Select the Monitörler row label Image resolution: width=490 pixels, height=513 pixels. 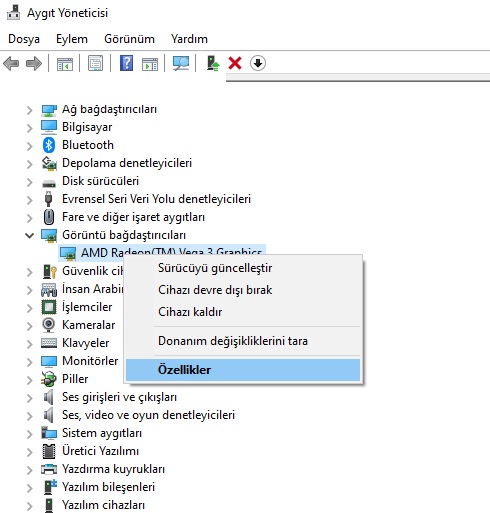(x=90, y=361)
